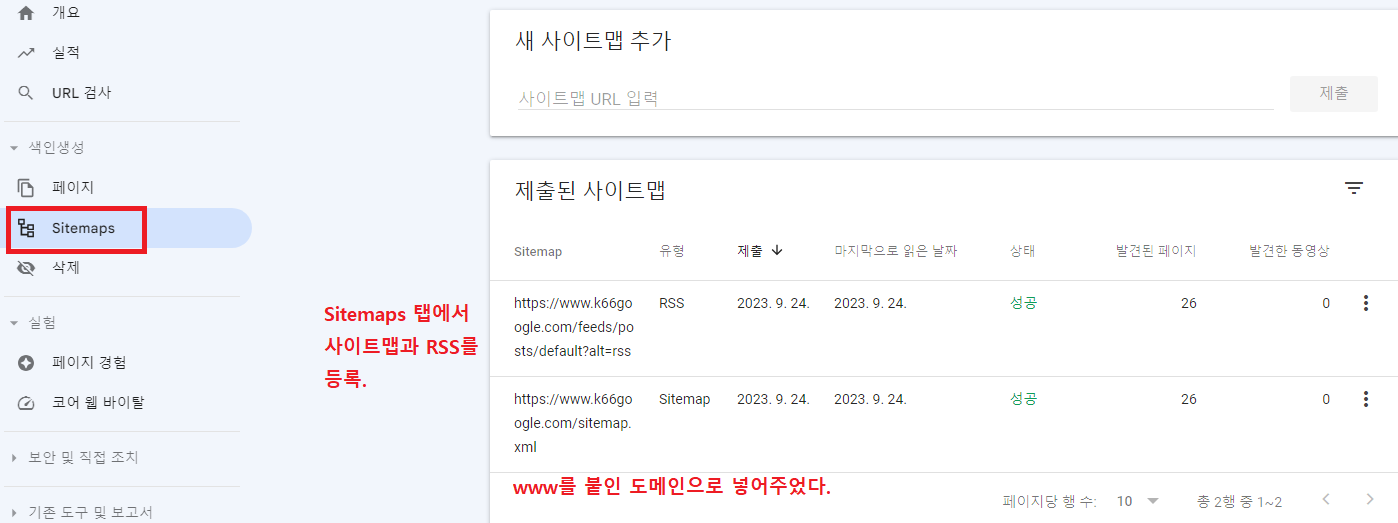Click the 발견한 동영상 column header

[1290, 251]
